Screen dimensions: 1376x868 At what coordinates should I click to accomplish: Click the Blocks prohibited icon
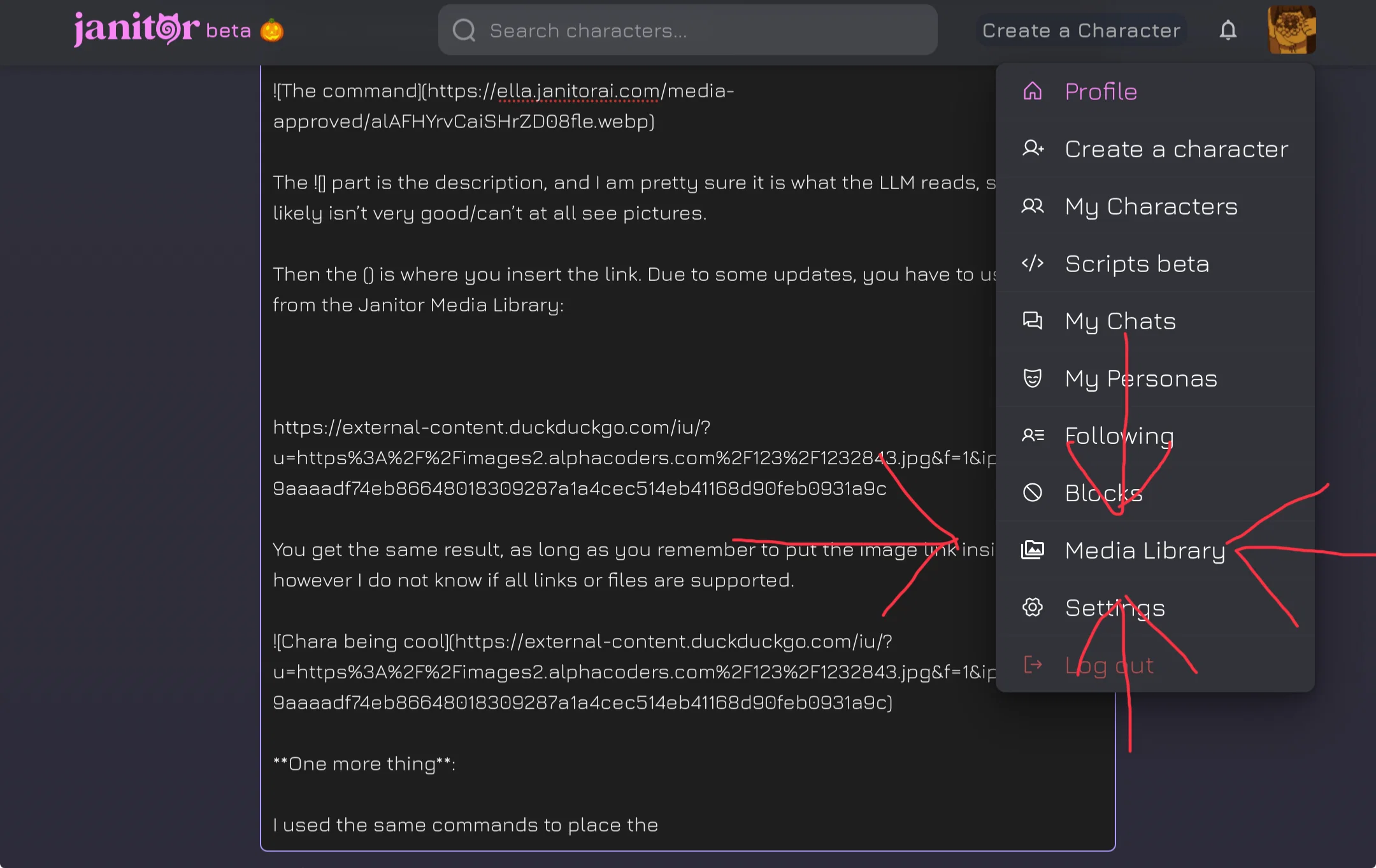[x=1032, y=492]
